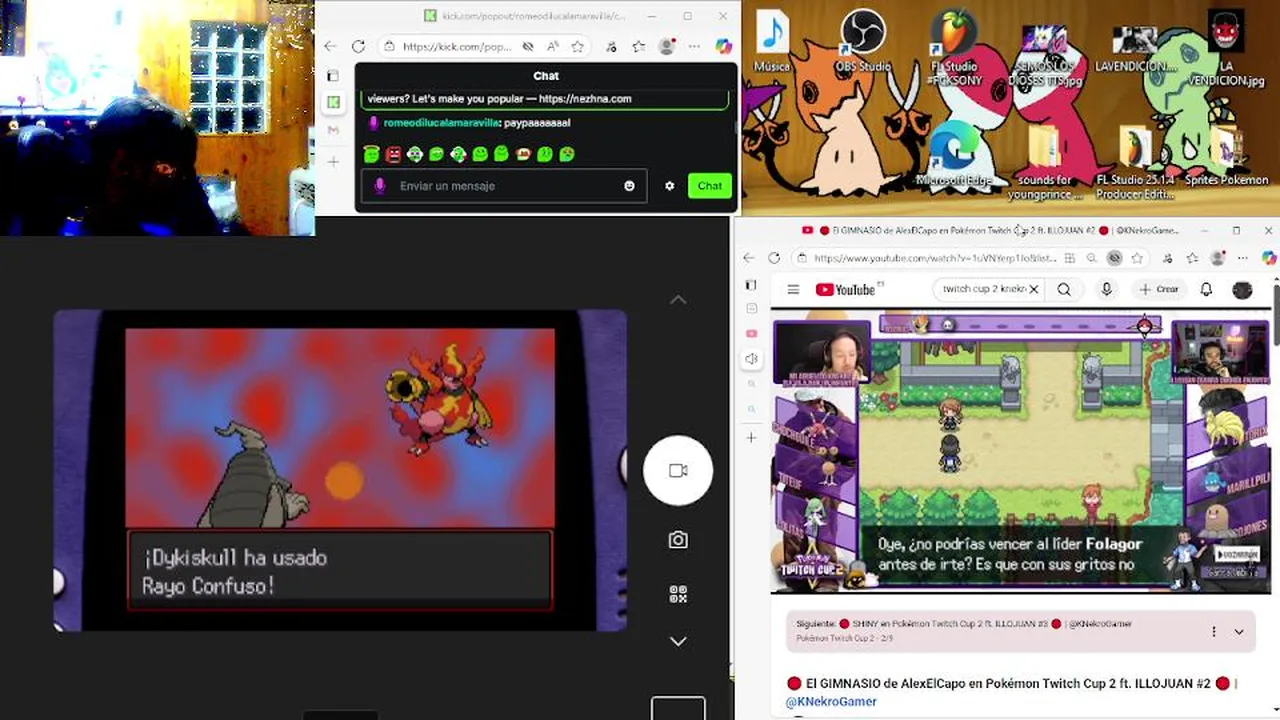Click the Kick window address bar
The height and width of the screenshot is (720, 1280).
click(456, 46)
